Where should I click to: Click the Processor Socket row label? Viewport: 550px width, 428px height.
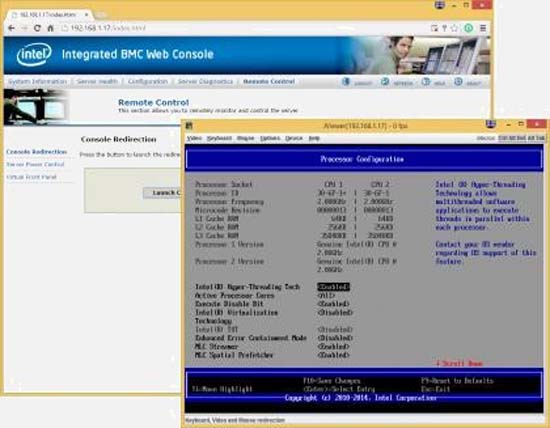pyautogui.click(x=224, y=185)
